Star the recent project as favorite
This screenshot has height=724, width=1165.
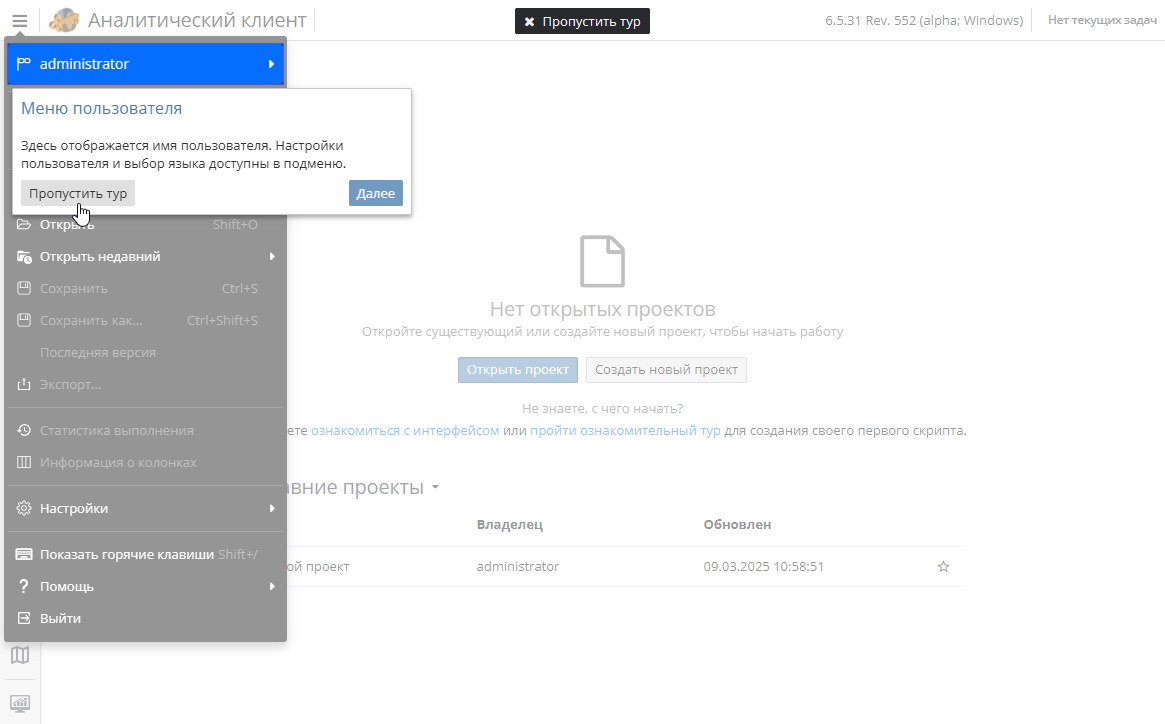[x=943, y=567]
